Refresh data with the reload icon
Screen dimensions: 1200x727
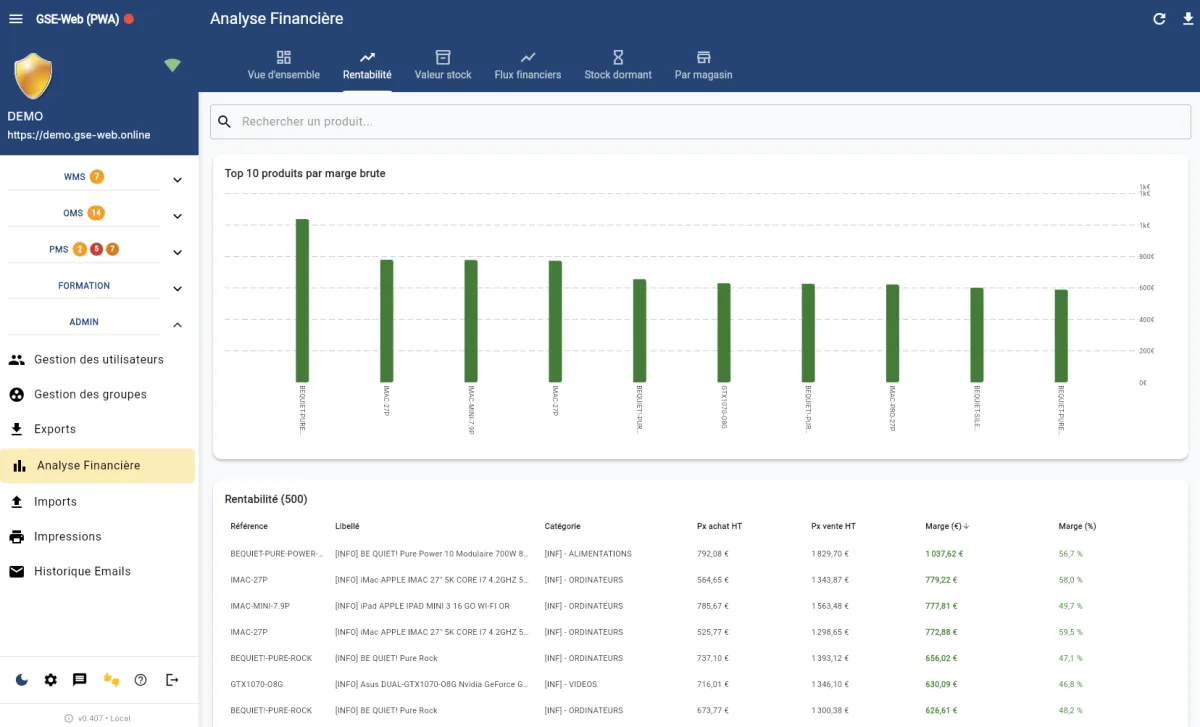tap(1159, 18)
